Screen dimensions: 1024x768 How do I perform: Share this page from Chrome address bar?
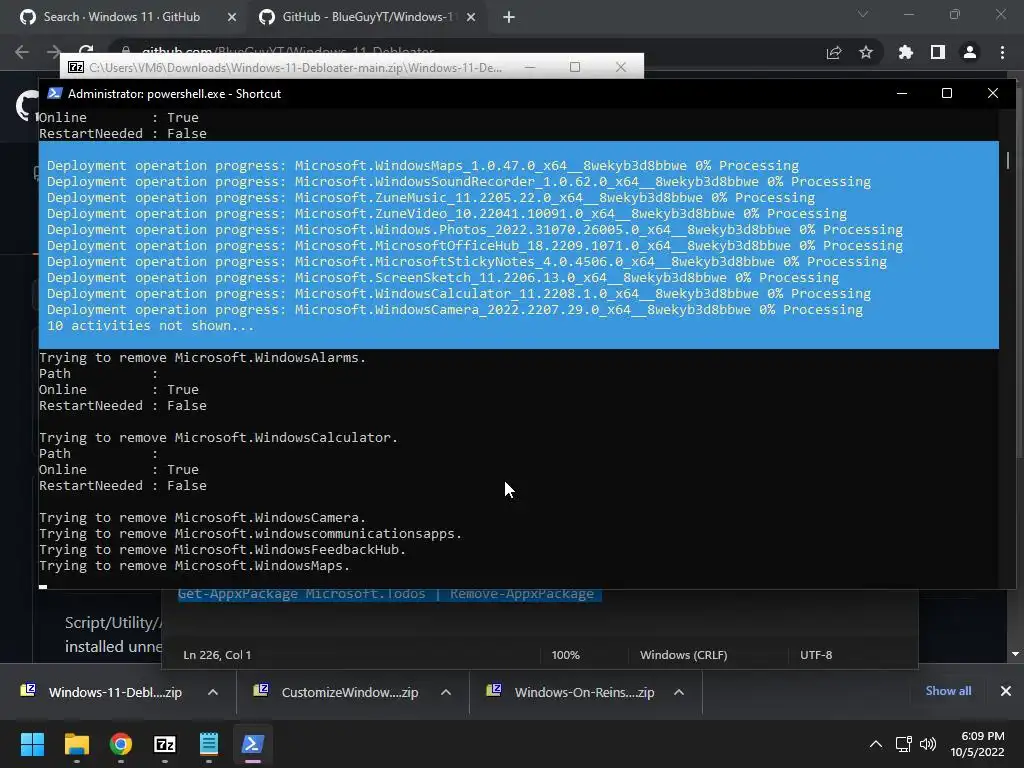[x=834, y=53]
